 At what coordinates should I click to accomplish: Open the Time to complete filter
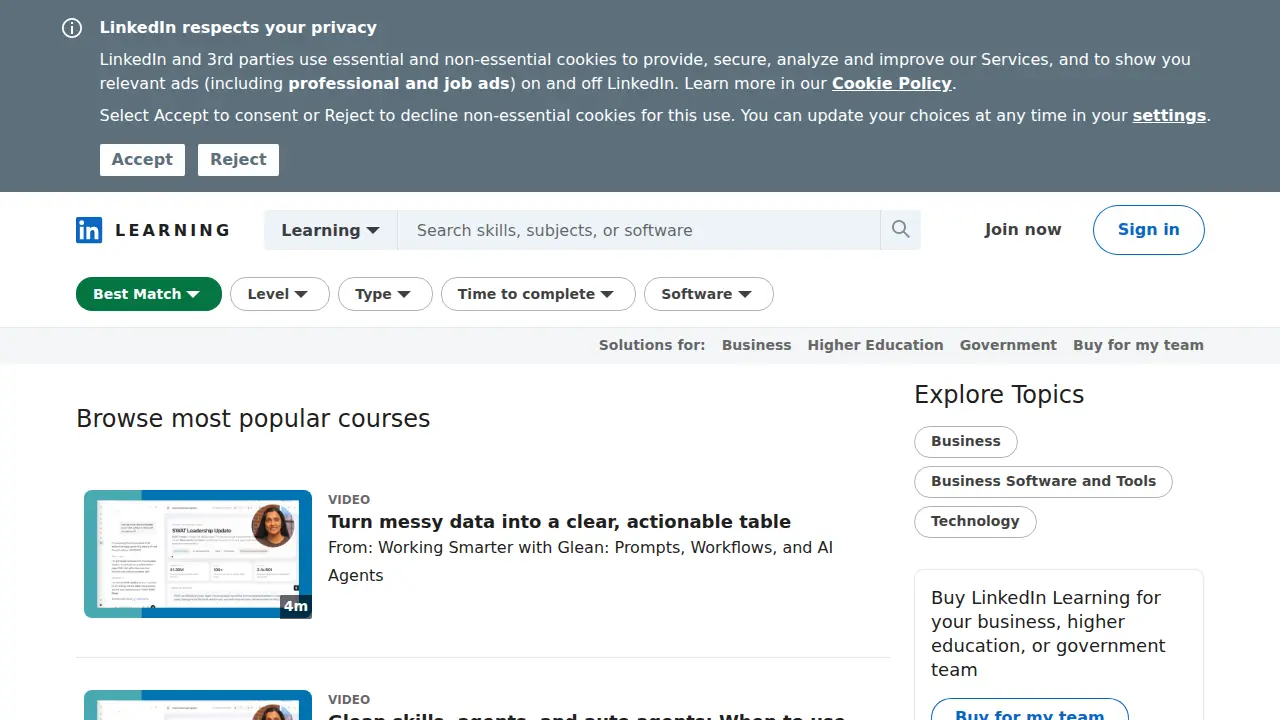[x=538, y=294]
